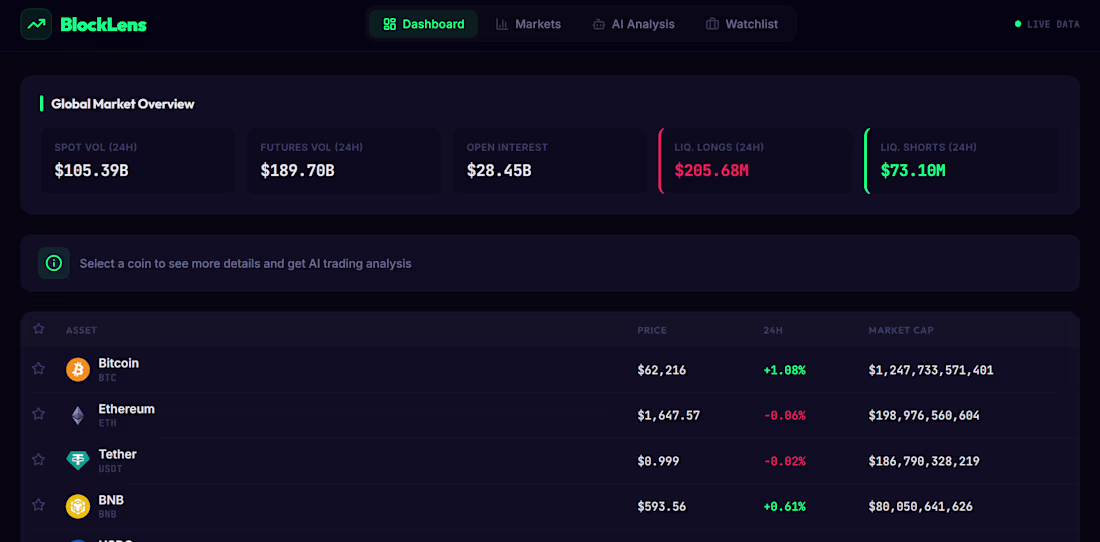Click Bitcoin's +1.08% change value

tap(784, 370)
